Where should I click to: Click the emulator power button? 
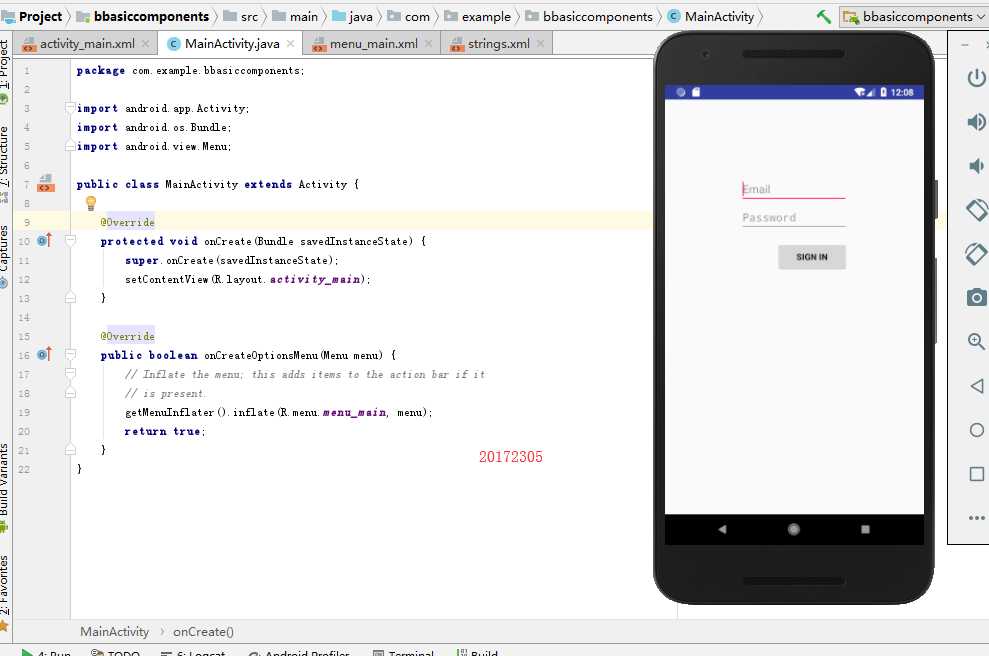click(x=976, y=78)
